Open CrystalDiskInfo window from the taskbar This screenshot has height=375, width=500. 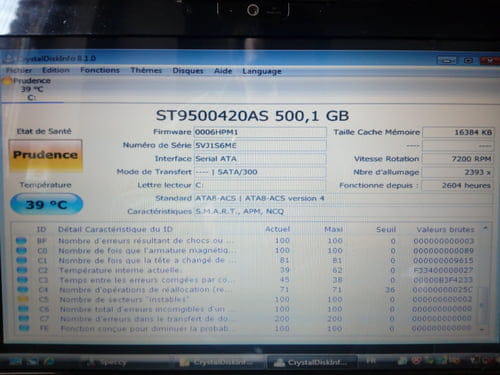point(312,362)
